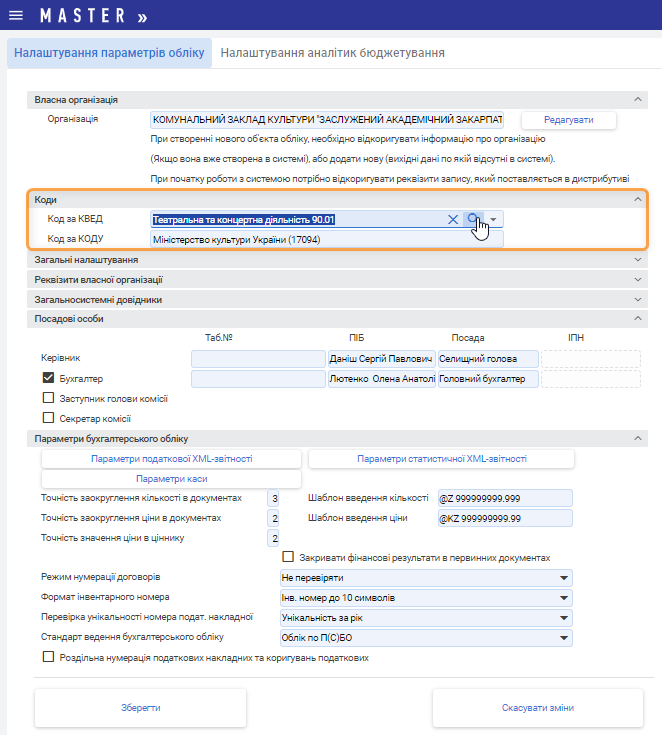The image size is (662, 735).
Task: Expand the Загальні налаштування section
Action: click(638, 260)
